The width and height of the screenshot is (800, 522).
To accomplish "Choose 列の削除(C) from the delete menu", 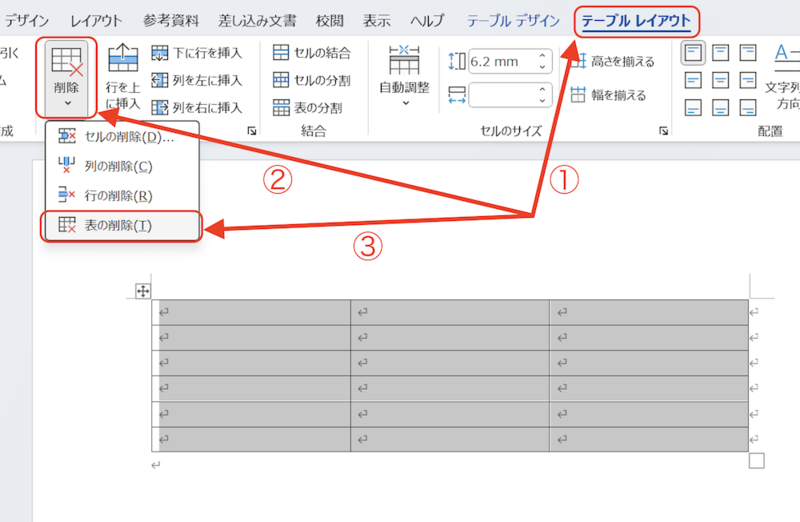I will tap(122, 166).
